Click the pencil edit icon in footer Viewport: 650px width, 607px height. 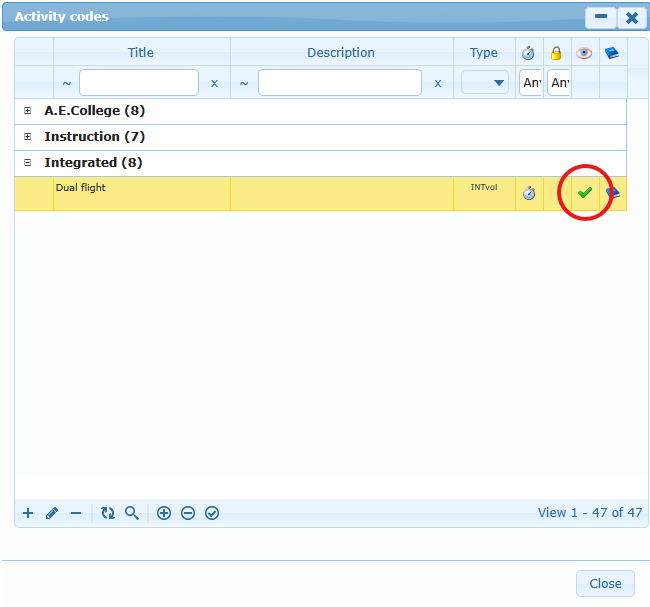(x=52, y=513)
